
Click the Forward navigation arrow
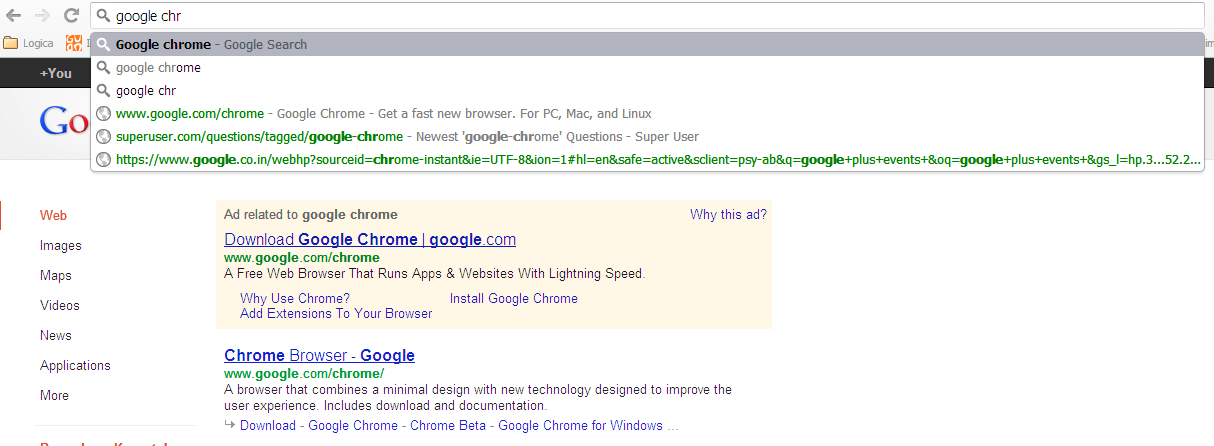42,16
